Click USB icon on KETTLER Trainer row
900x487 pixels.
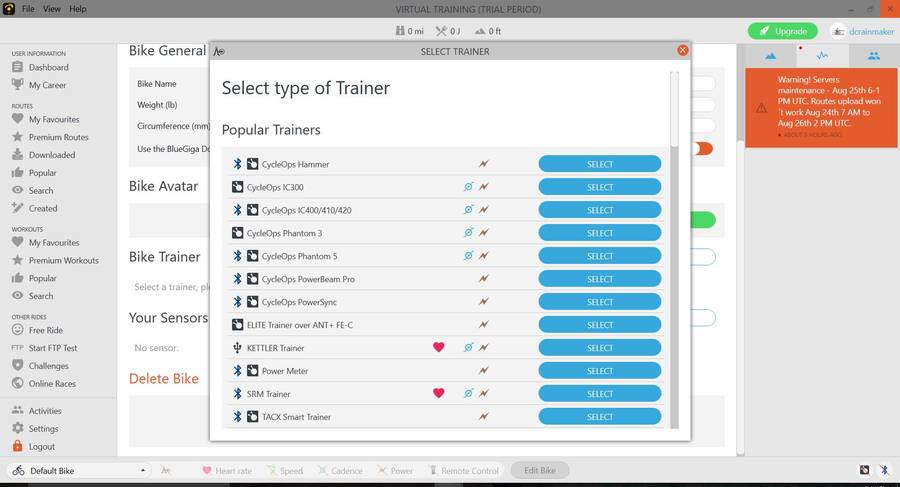[x=237, y=347]
